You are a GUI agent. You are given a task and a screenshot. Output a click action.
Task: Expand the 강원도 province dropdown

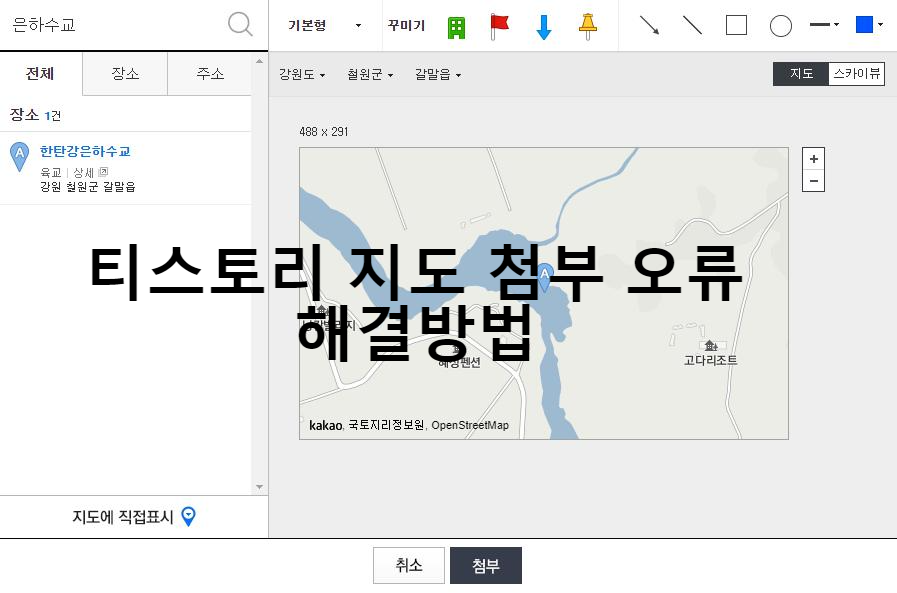pos(302,74)
